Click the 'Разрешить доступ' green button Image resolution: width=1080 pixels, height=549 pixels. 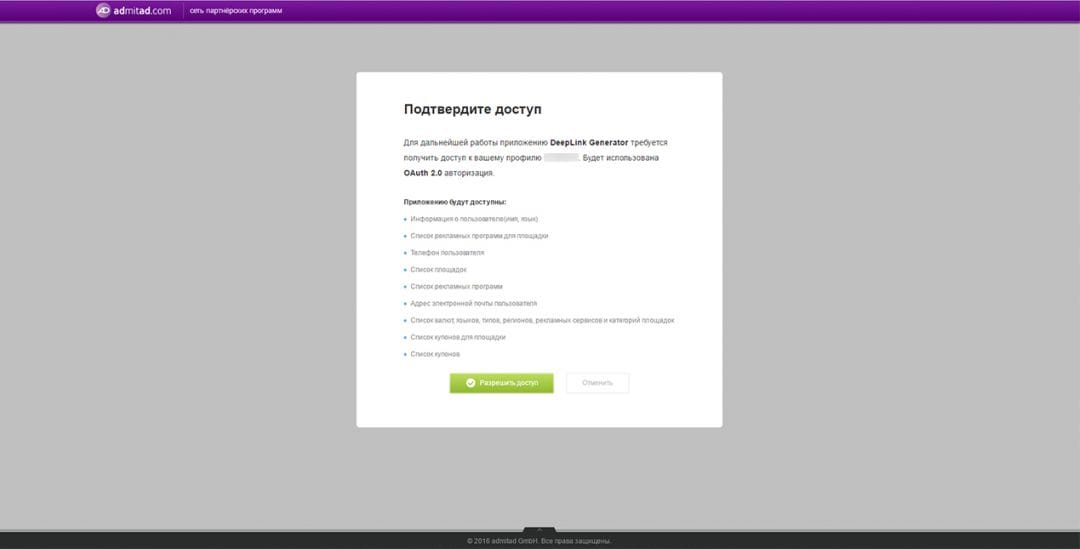(x=501, y=383)
